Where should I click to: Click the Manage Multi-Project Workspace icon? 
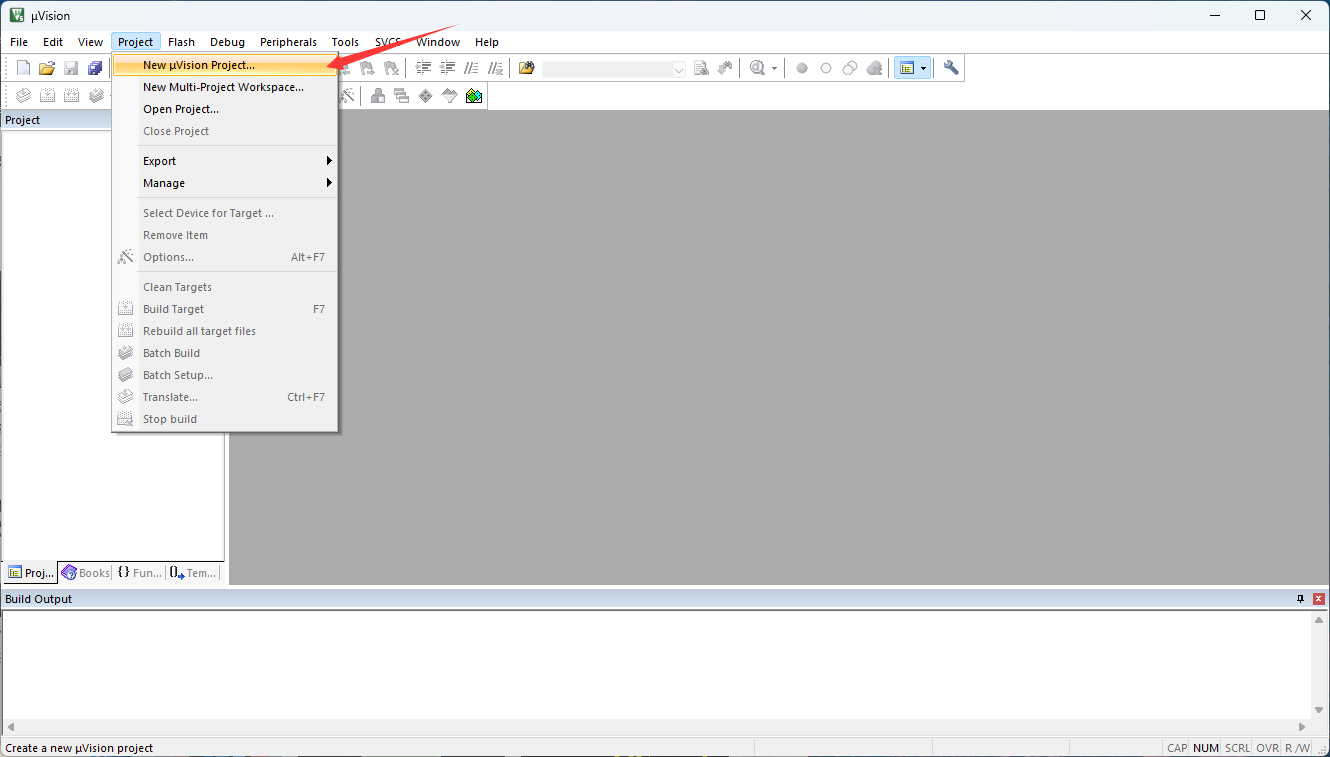click(401, 95)
